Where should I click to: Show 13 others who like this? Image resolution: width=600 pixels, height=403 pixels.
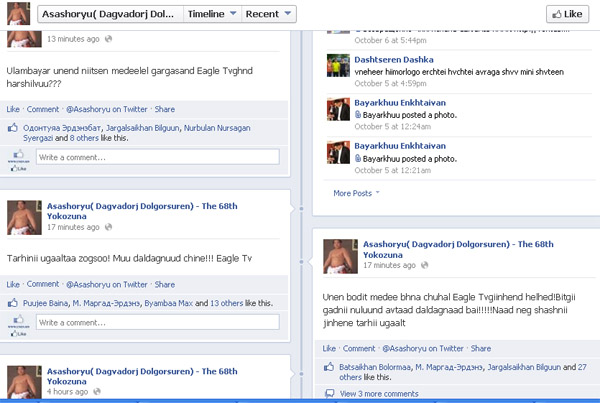[227, 303]
